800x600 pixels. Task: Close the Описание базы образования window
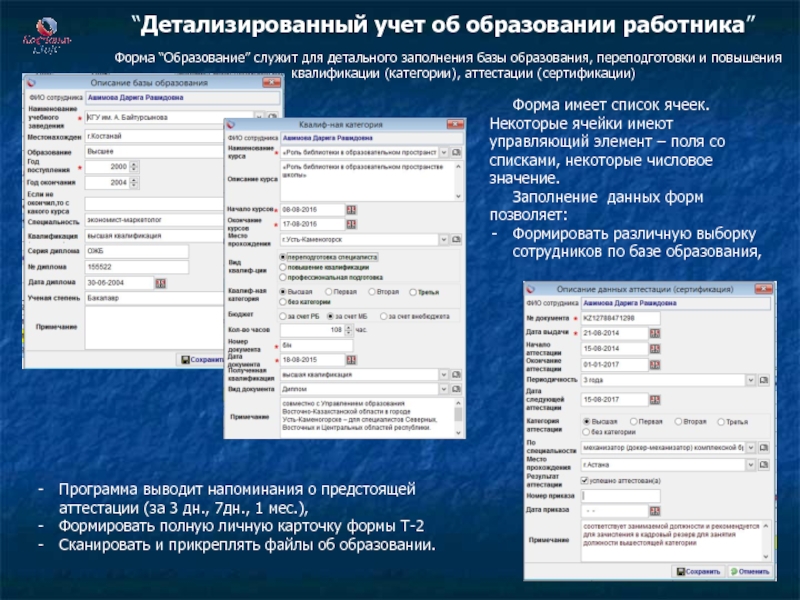coord(271,83)
